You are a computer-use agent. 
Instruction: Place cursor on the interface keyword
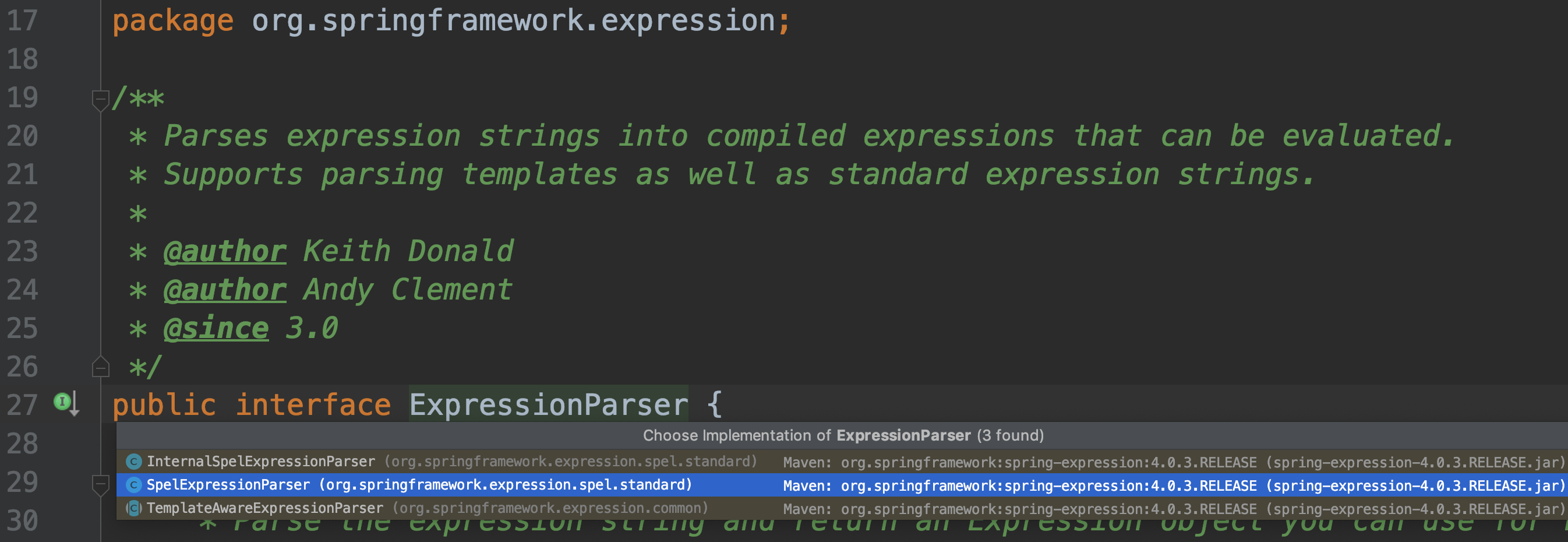pos(313,405)
